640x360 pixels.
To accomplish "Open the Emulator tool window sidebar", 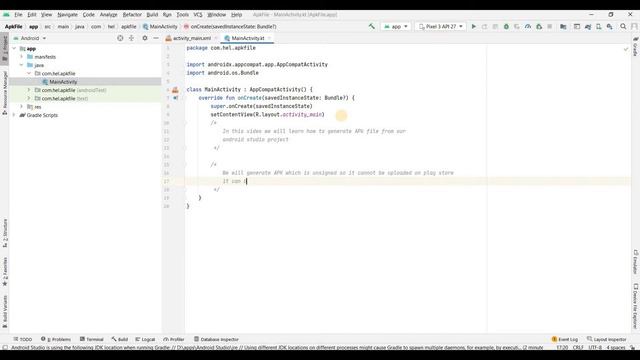I will [636, 262].
